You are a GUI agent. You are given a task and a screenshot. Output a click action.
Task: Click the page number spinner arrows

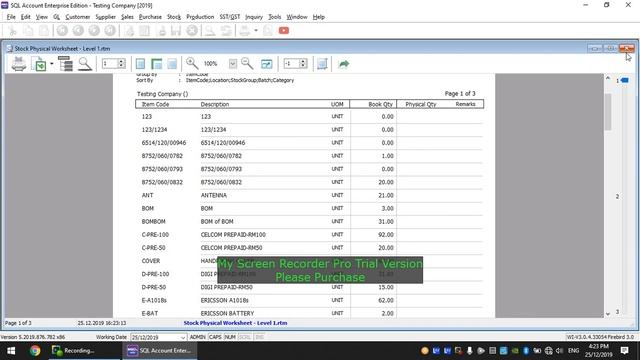(121, 64)
